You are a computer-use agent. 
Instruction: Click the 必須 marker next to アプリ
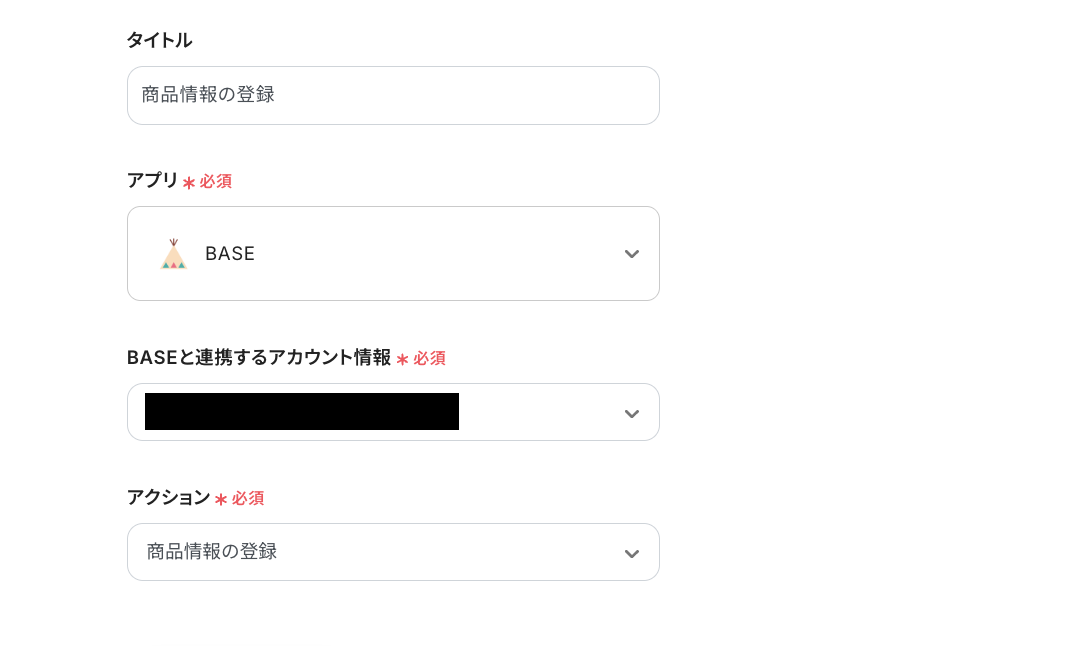point(216,182)
